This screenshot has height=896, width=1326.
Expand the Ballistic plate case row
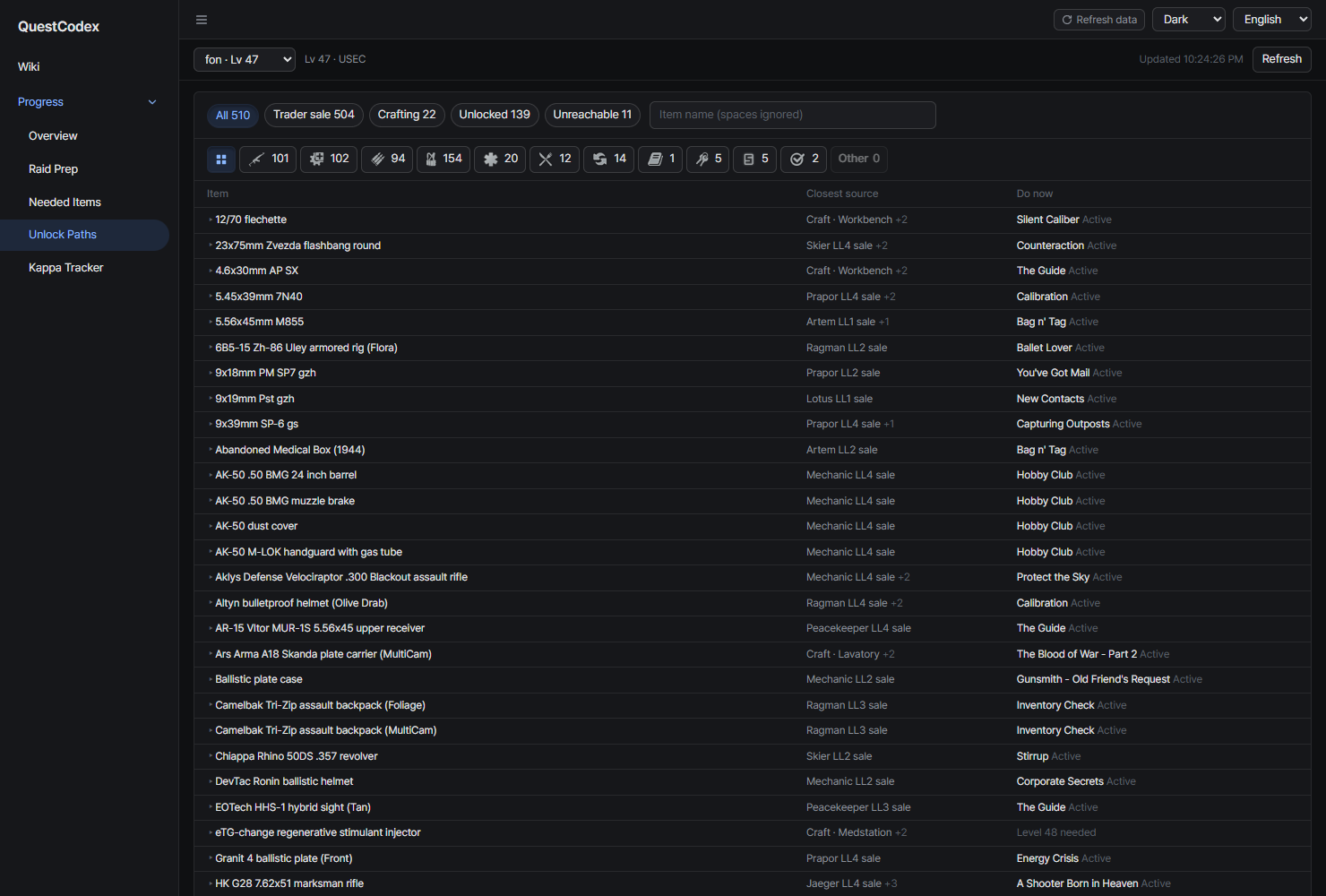coord(752,679)
